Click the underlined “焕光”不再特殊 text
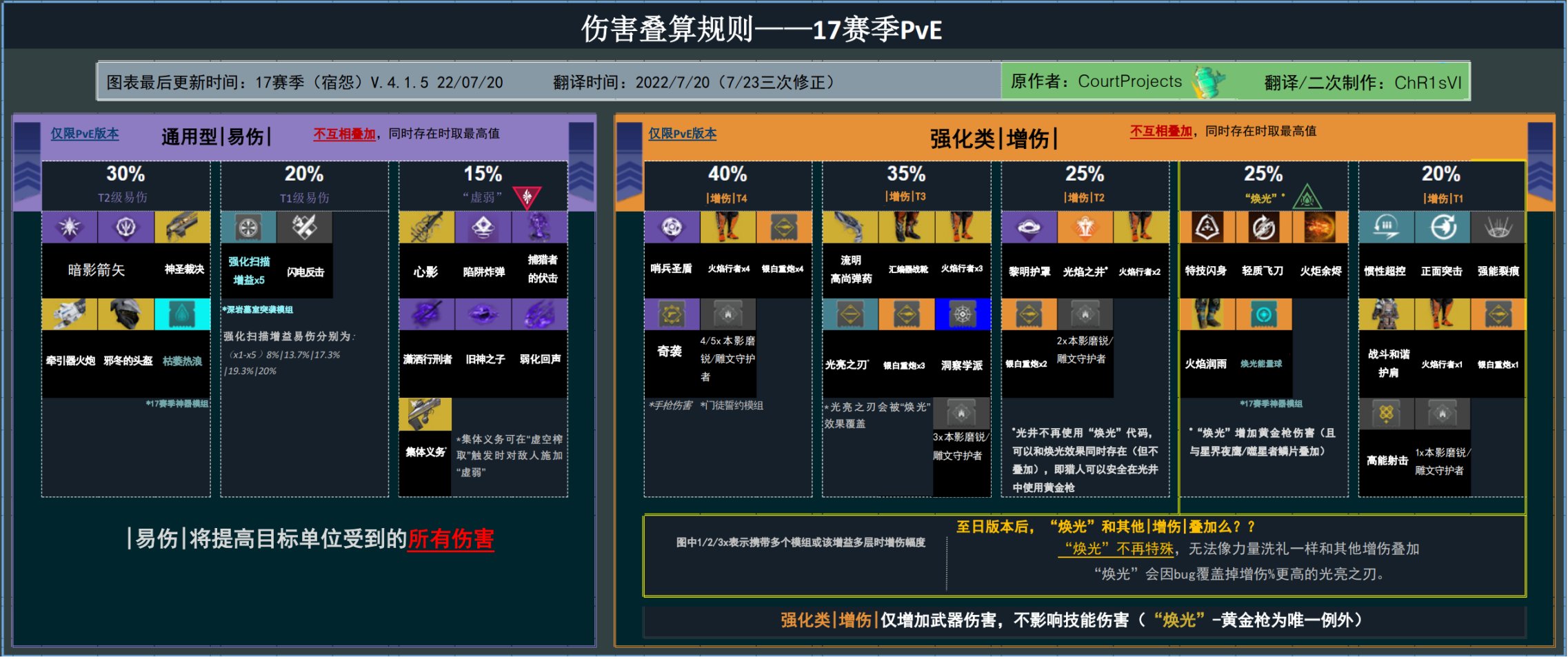Image resolution: width=1568 pixels, height=659 pixels. pos(1116,549)
